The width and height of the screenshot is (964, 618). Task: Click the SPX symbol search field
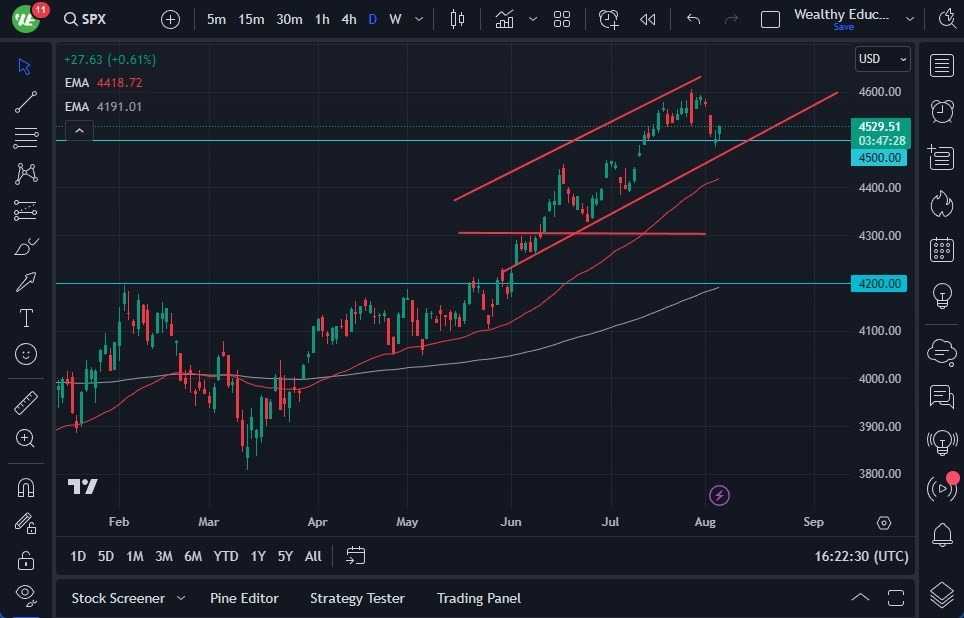[85, 18]
